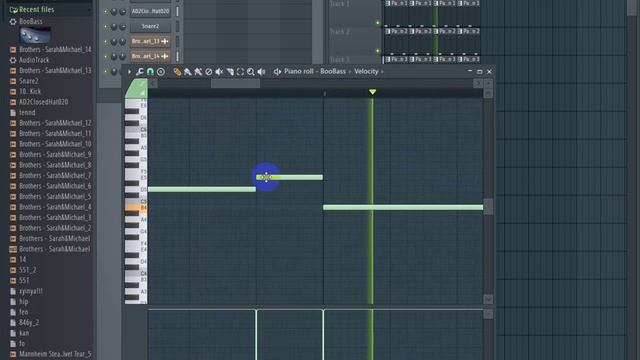Image resolution: width=640 pixels, height=360 pixels.
Task: Select 10. Kick in the browser list
Action: coord(30,91)
